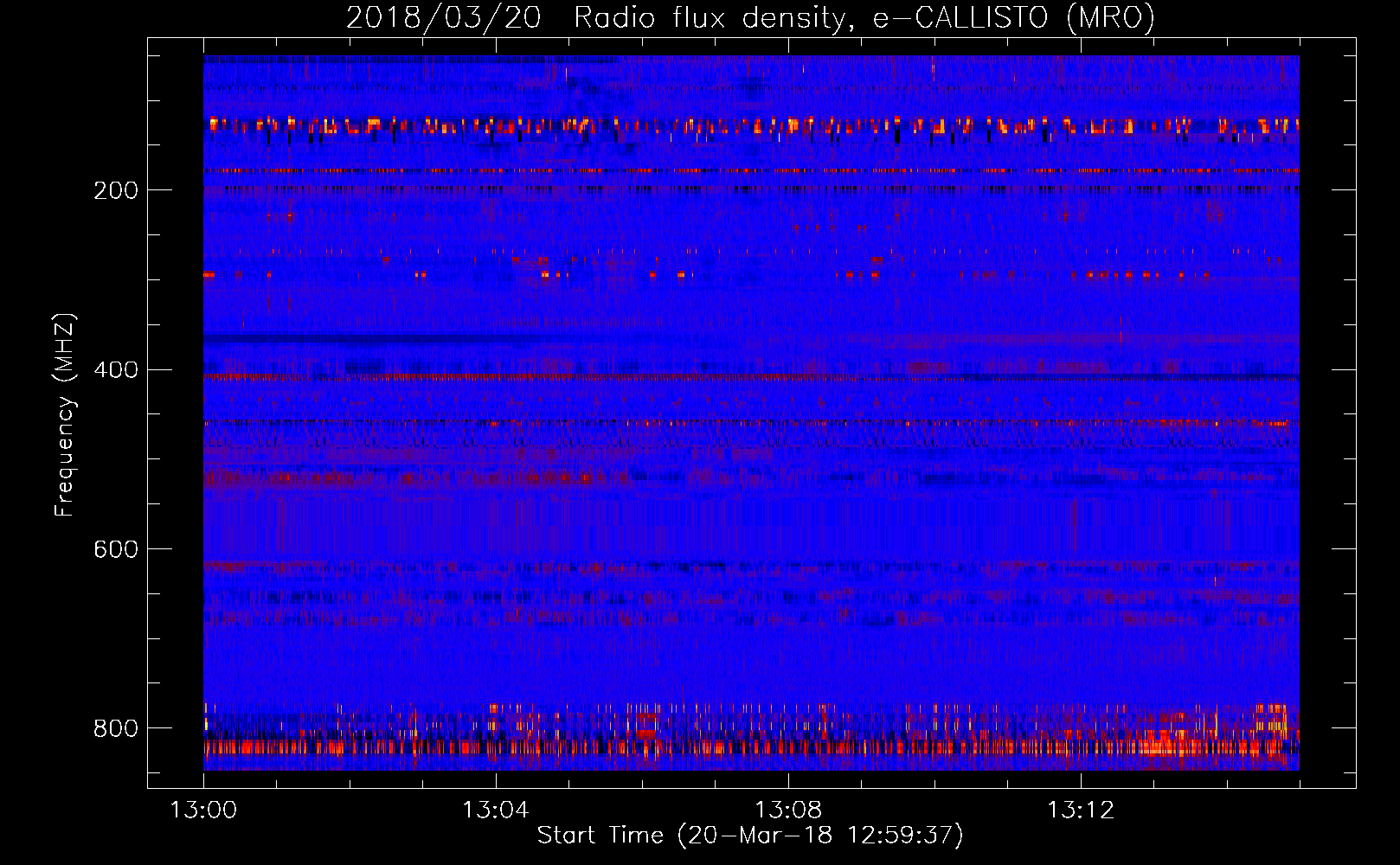The image size is (1400, 865).
Task: Click the '13:12' time tick label
Action: [1081, 811]
